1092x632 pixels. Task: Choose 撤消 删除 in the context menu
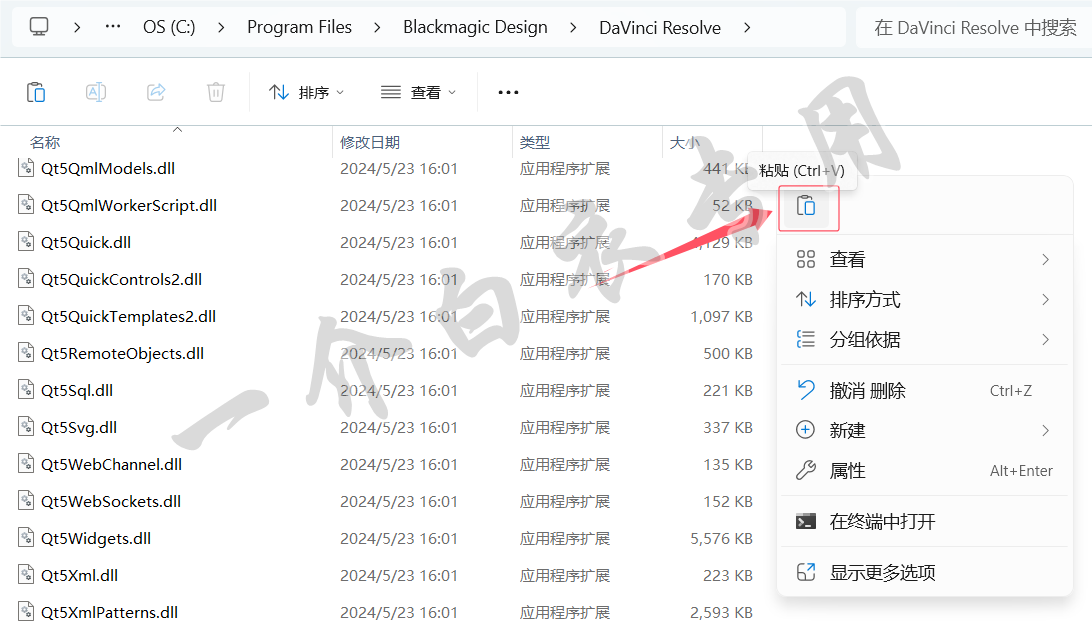pos(924,390)
